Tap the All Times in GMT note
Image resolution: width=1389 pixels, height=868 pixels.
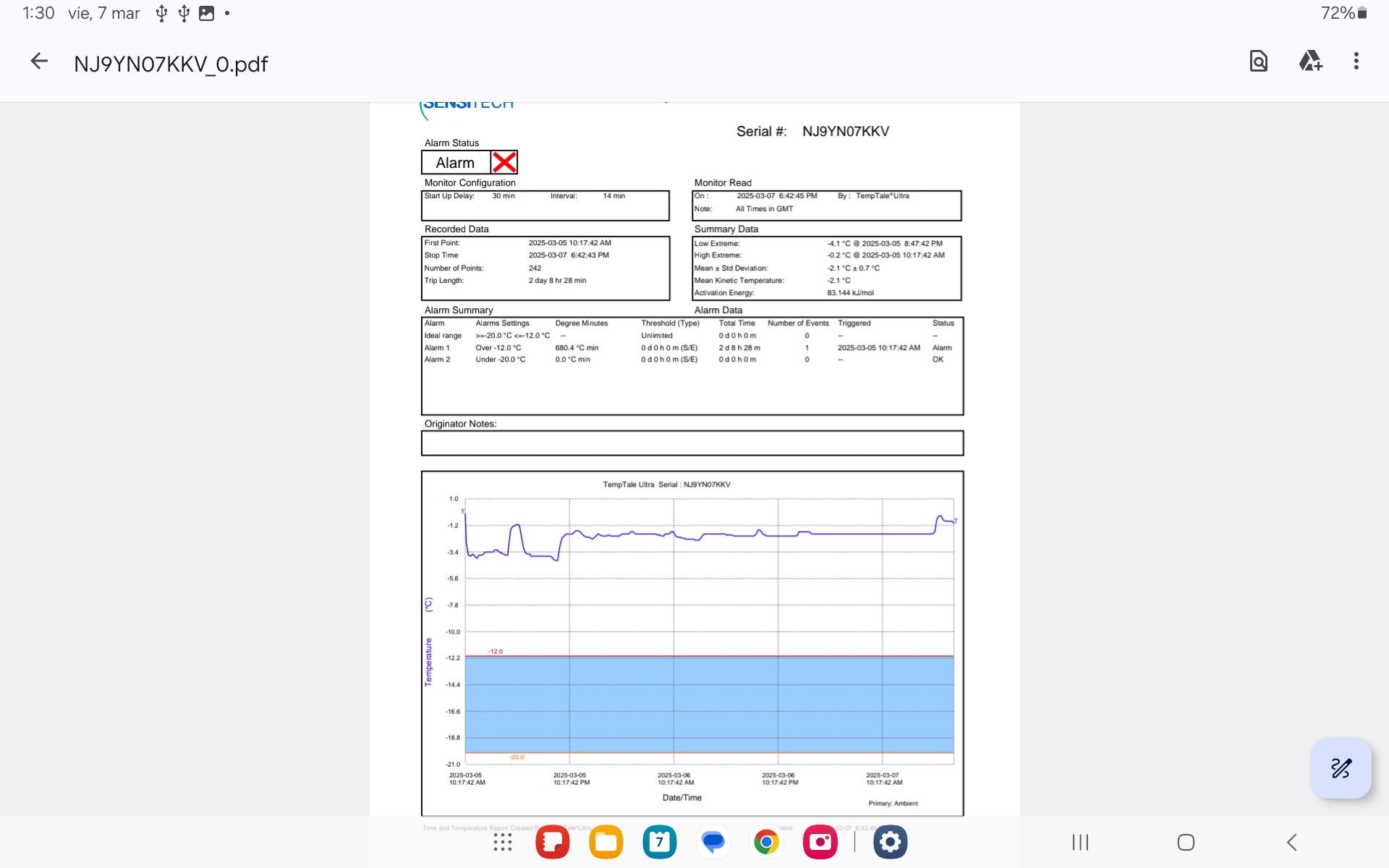[x=764, y=209]
